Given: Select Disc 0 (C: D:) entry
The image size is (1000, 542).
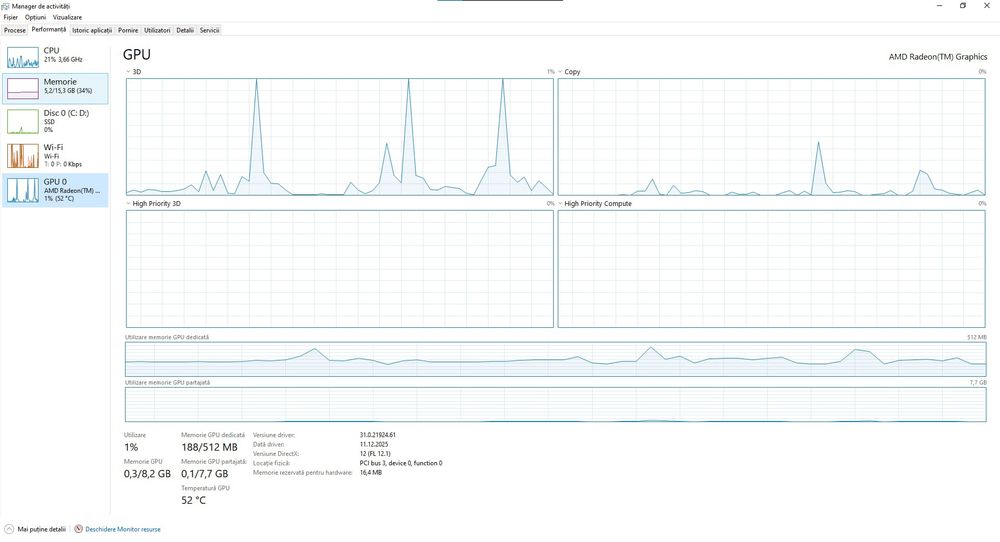Looking at the screenshot, I should pyautogui.click(x=55, y=121).
